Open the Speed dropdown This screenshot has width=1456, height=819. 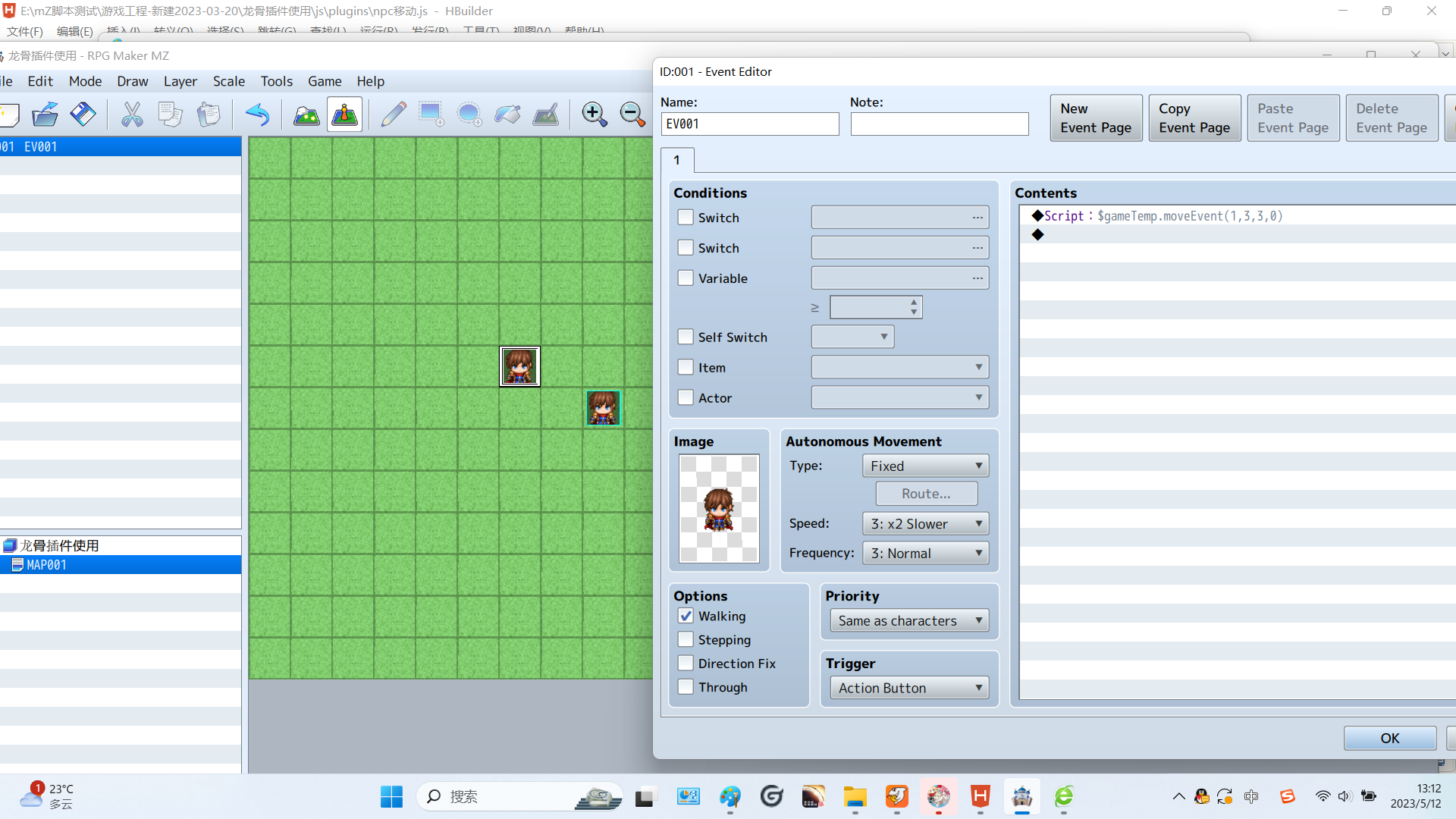[925, 523]
